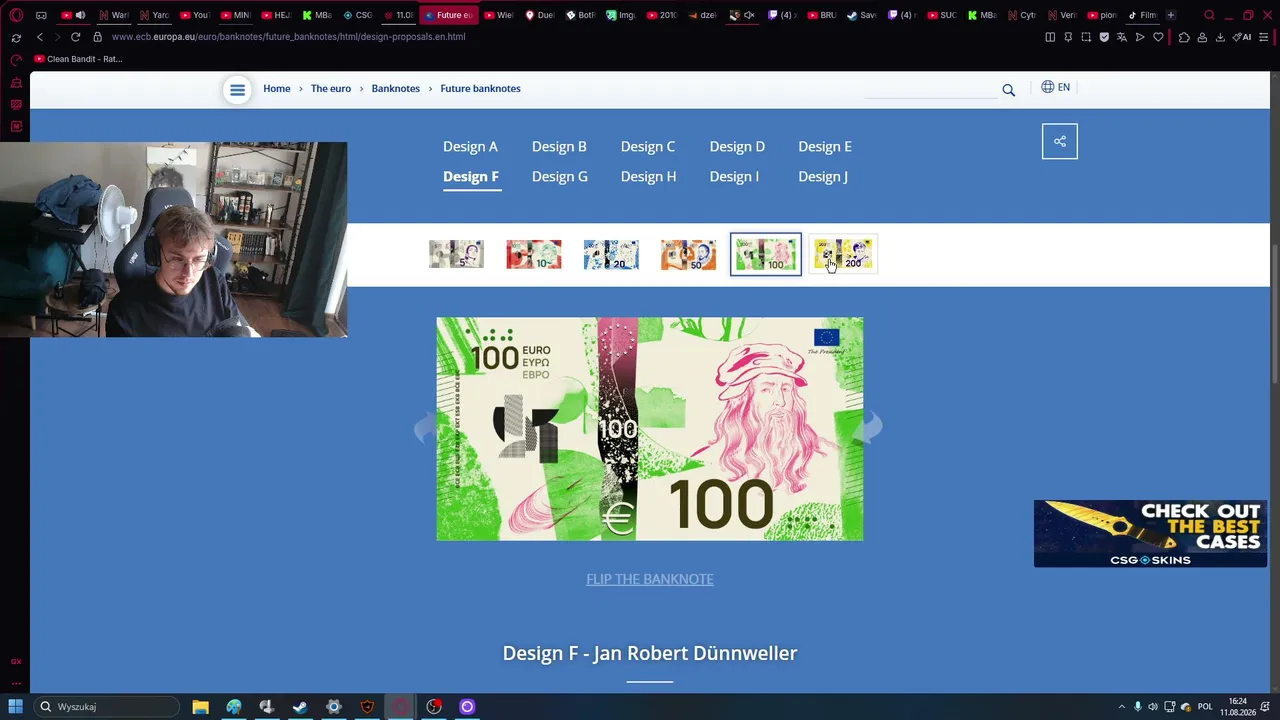Select the Design B tab
Viewport: 1280px width, 720px height.
(x=559, y=146)
